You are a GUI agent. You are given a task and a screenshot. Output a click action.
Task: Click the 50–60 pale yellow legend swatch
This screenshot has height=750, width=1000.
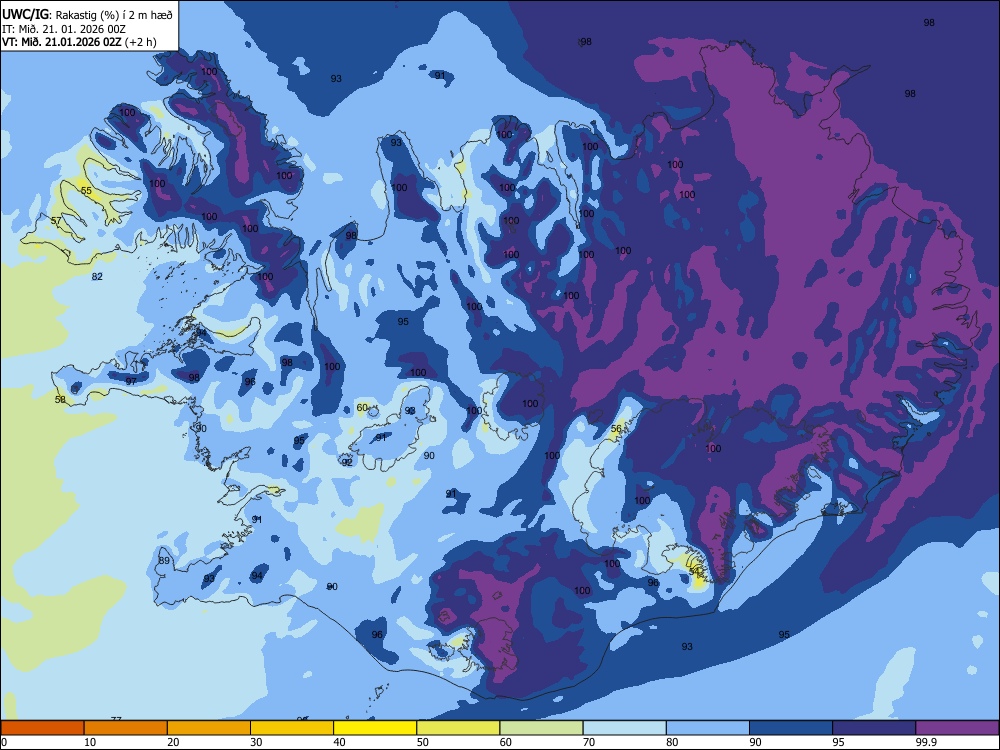coord(458,728)
